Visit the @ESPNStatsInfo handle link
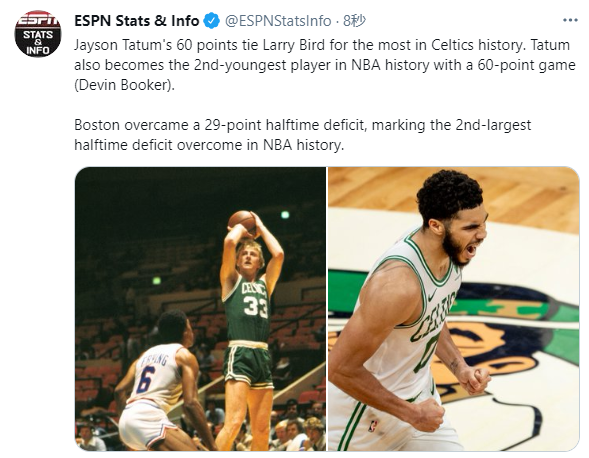The height and width of the screenshot is (458, 589). tap(278, 21)
